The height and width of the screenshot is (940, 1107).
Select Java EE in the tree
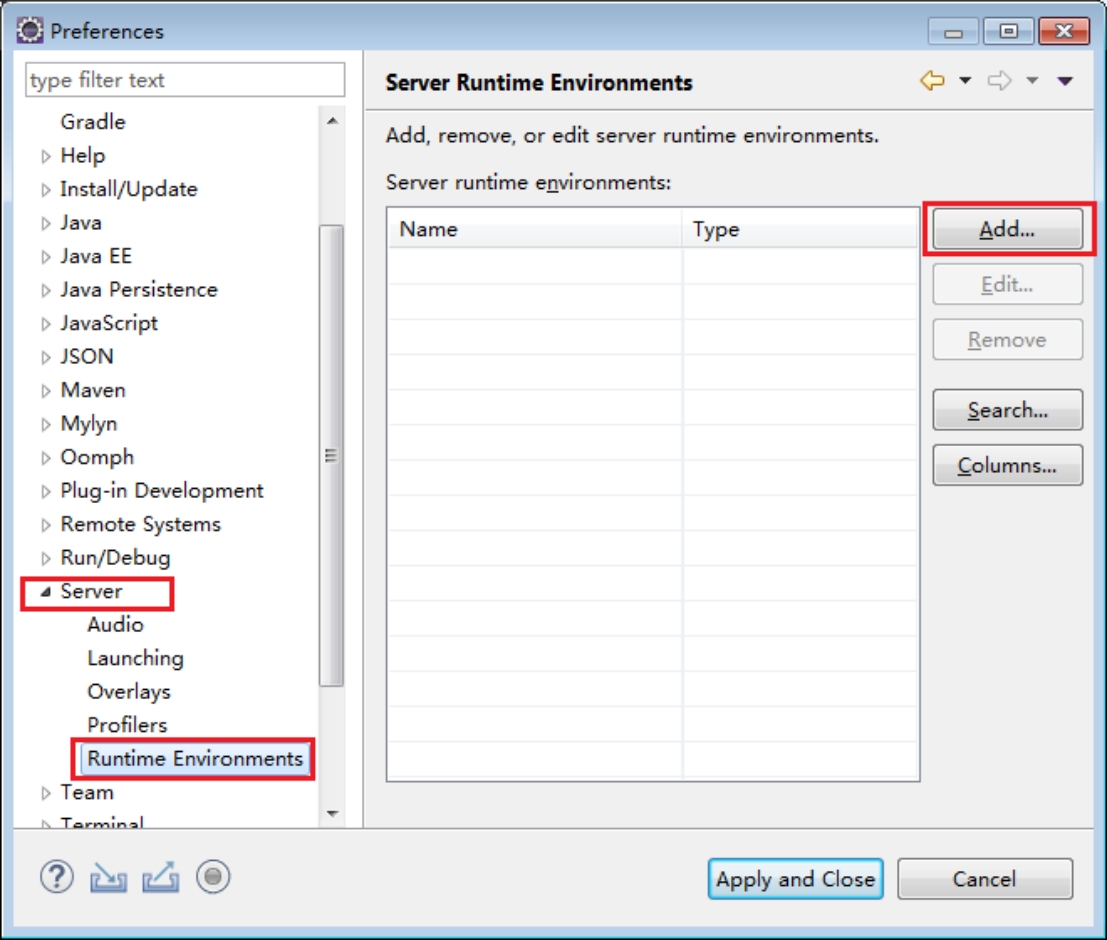tap(96, 256)
